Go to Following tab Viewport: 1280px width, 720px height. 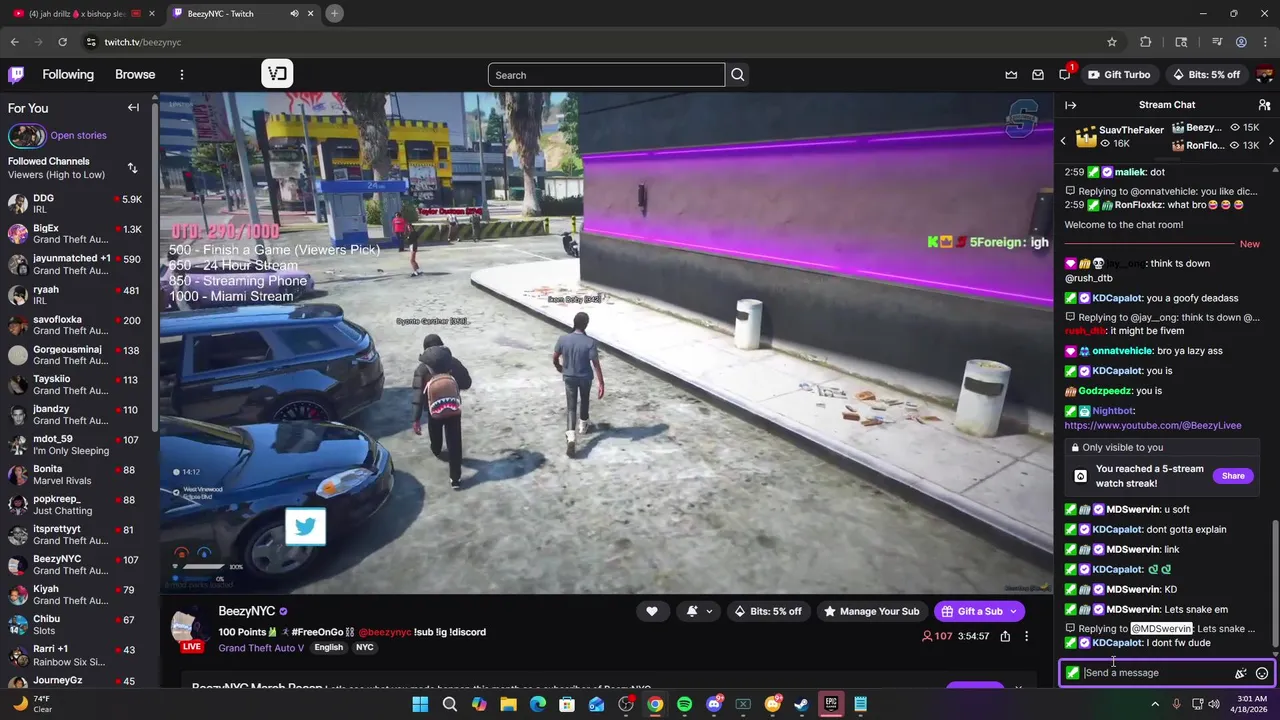click(x=68, y=74)
